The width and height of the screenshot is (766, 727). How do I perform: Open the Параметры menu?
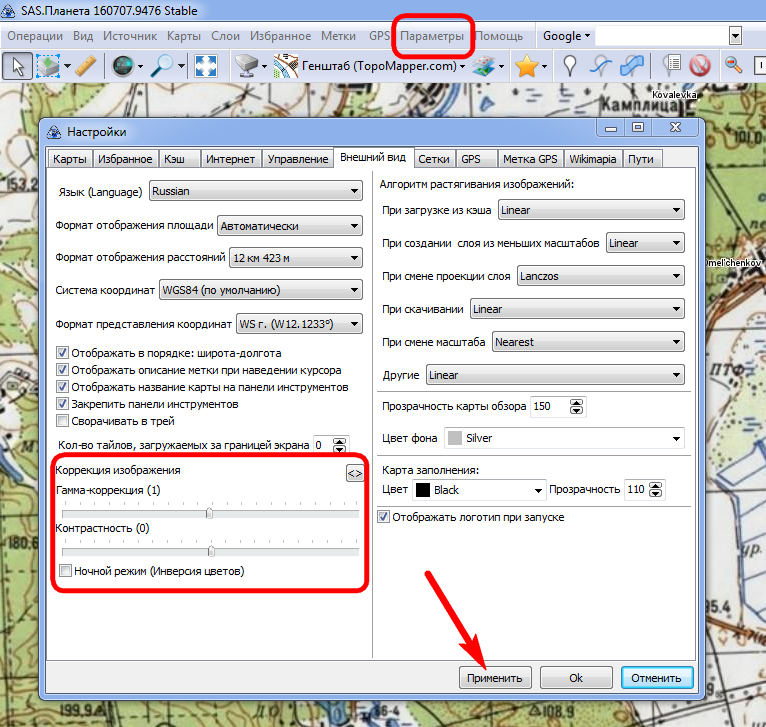click(x=432, y=36)
